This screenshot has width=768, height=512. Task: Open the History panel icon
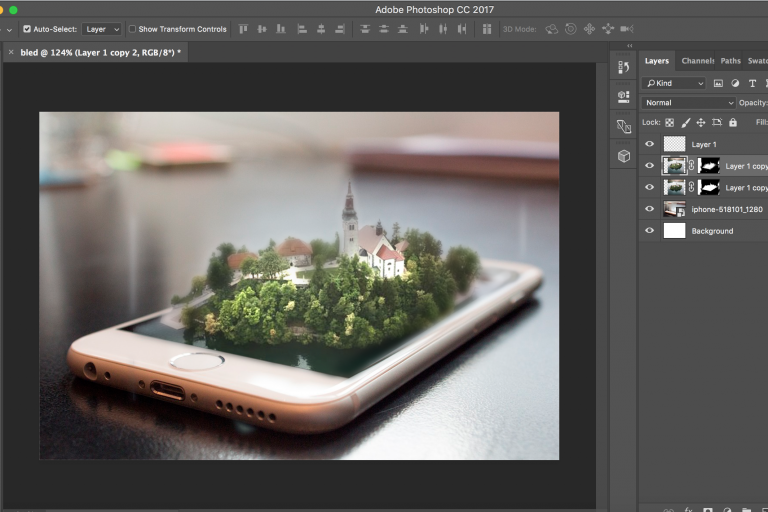(x=624, y=67)
